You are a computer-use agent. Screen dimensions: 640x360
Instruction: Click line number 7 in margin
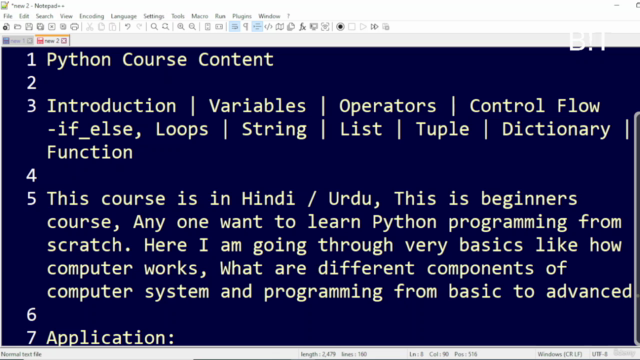point(31,338)
